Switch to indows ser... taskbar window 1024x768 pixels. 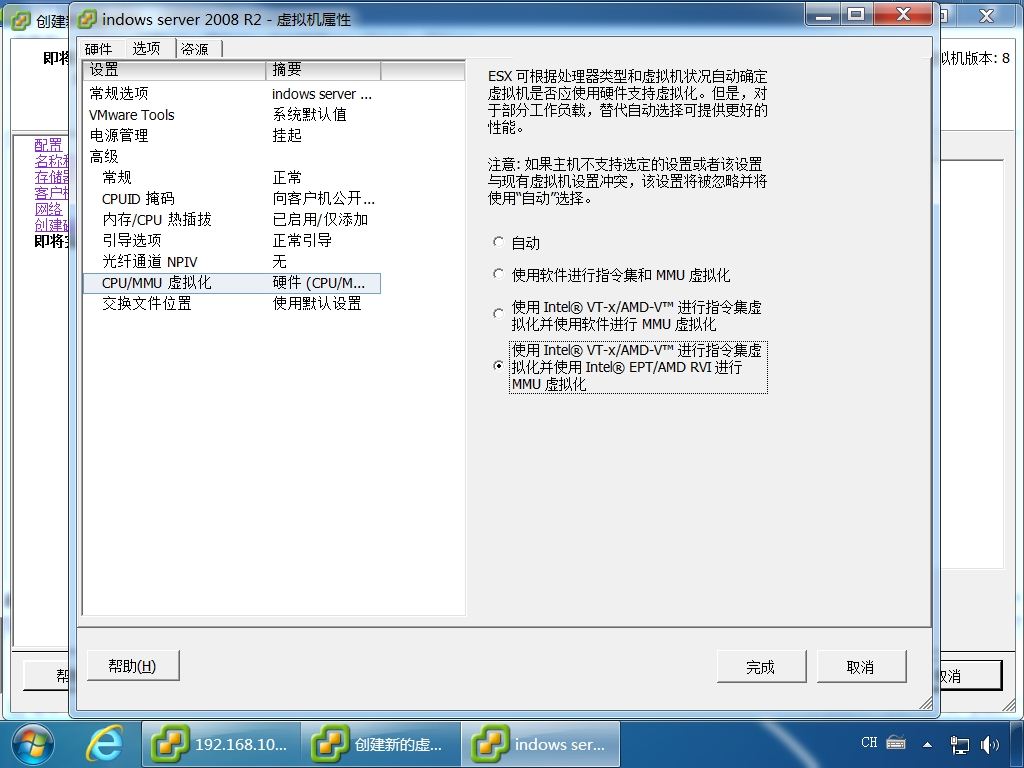(541, 744)
